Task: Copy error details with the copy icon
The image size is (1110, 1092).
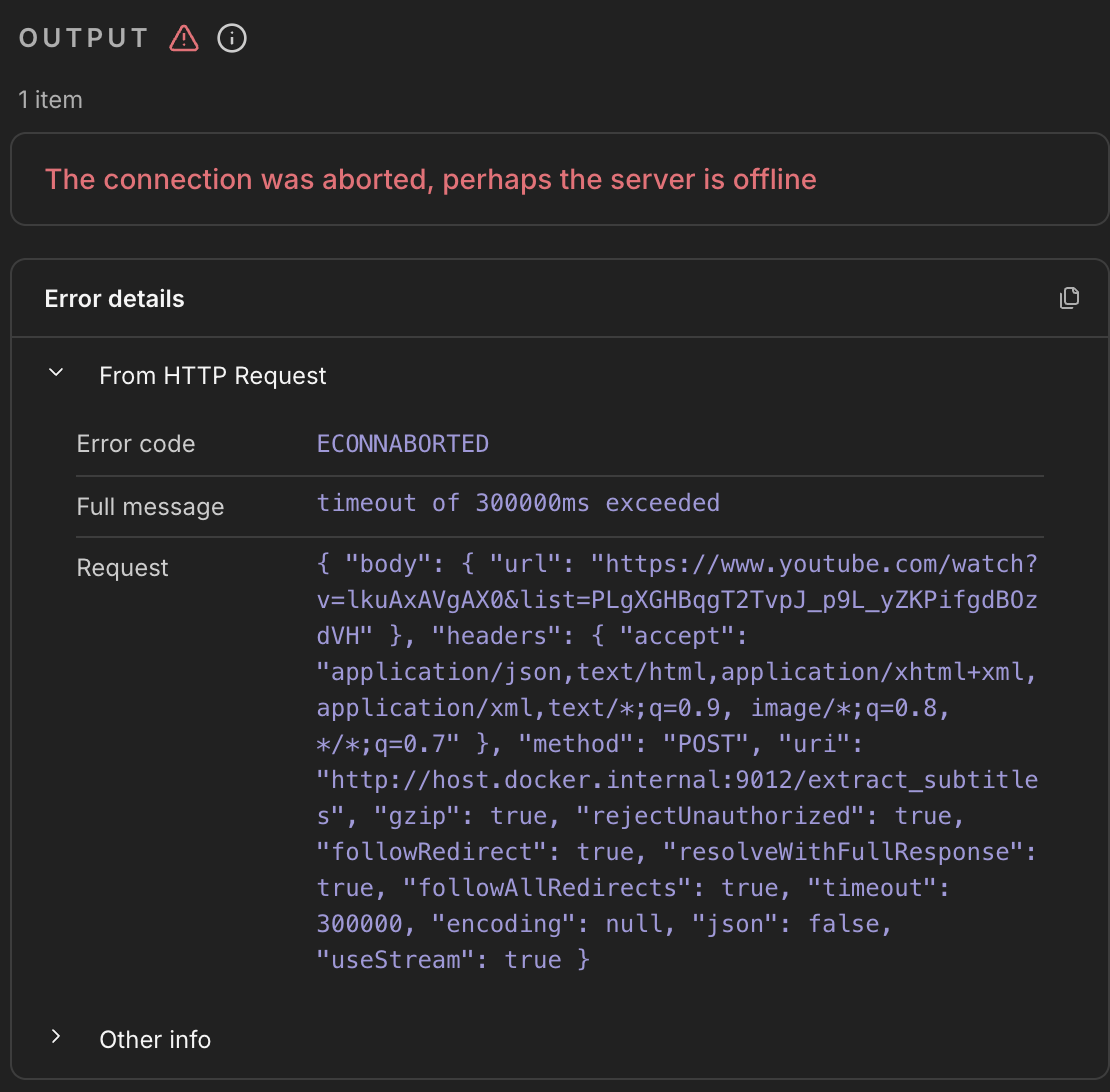Action: (x=1069, y=298)
